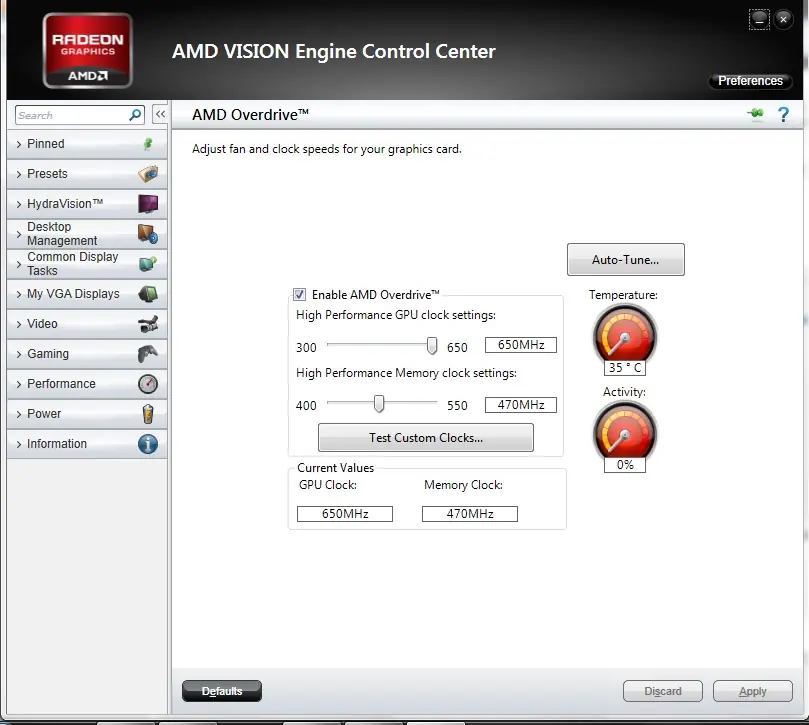809x725 pixels.
Task: Click the Apply button
Action: click(x=753, y=691)
